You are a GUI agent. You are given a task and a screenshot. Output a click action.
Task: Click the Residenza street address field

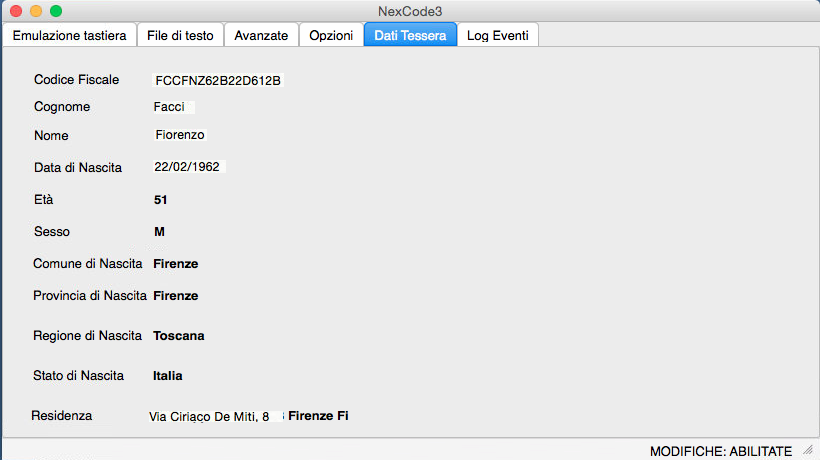click(x=210, y=416)
